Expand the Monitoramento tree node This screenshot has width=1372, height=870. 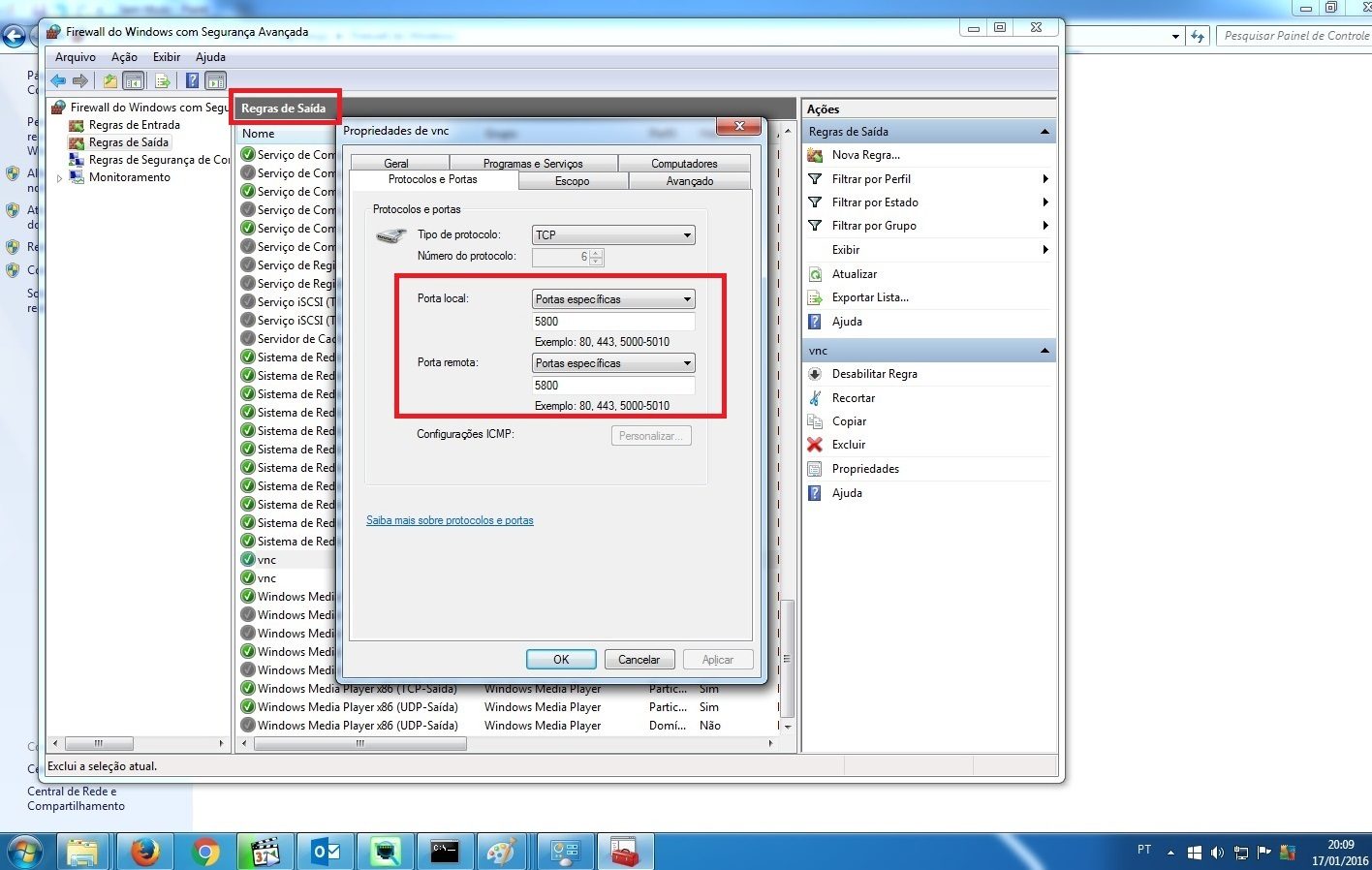point(60,178)
